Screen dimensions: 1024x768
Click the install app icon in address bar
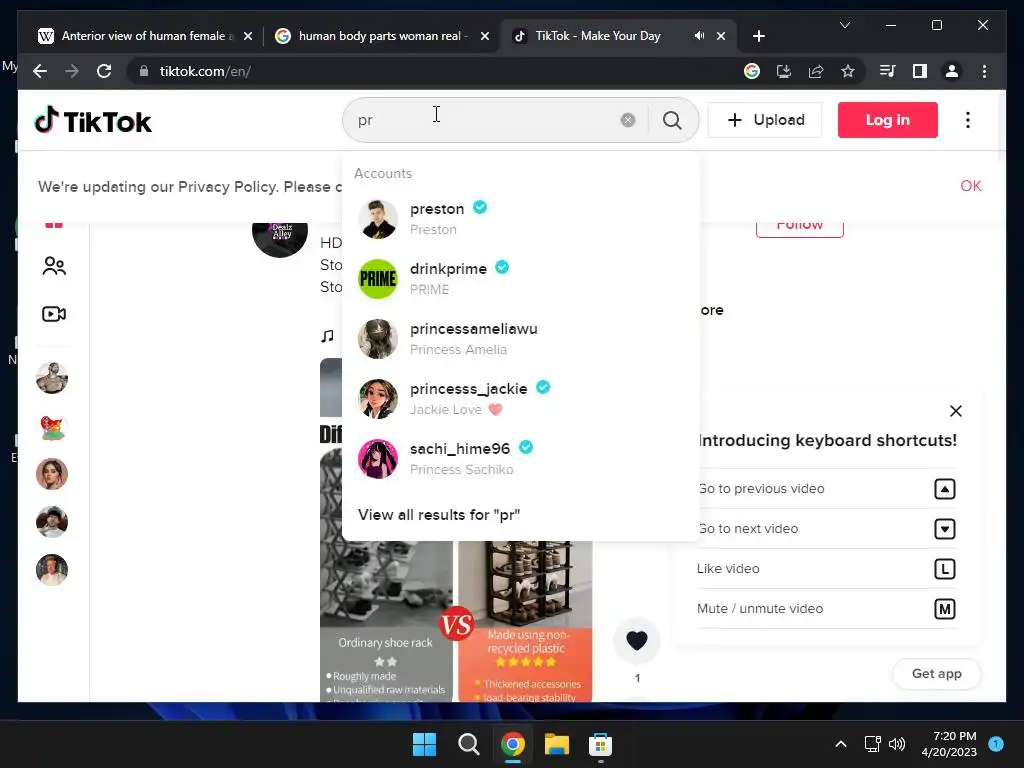tap(784, 71)
